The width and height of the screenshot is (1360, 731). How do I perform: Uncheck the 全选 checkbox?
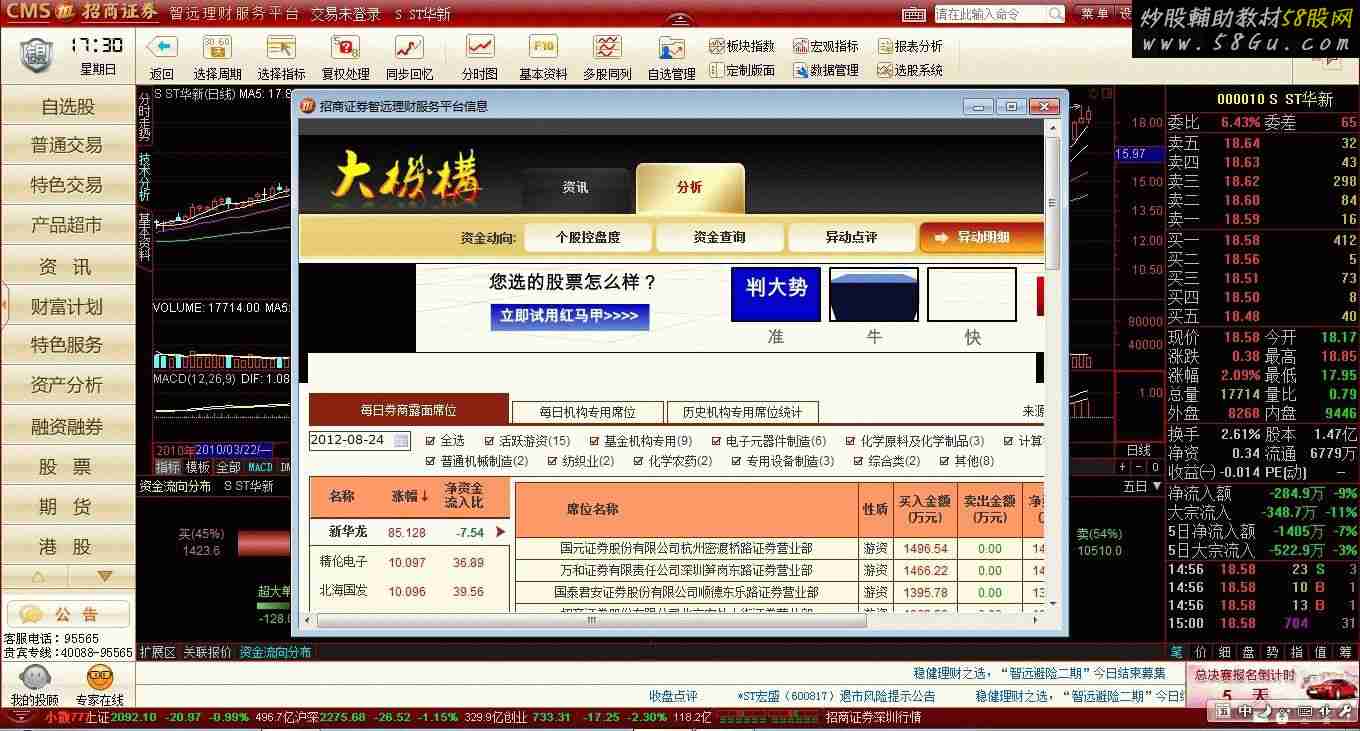pyautogui.click(x=430, y=441)
